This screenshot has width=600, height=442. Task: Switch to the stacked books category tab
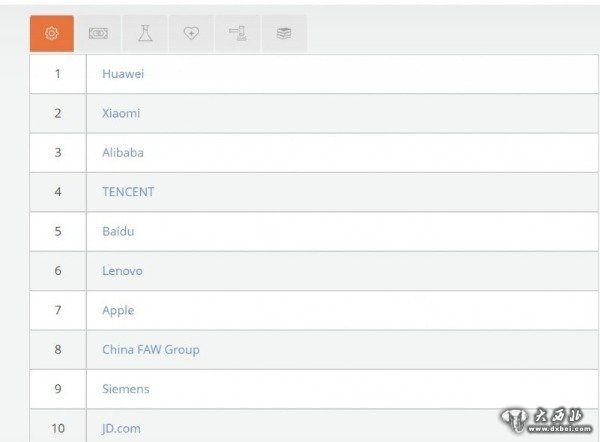coord(284,34)
